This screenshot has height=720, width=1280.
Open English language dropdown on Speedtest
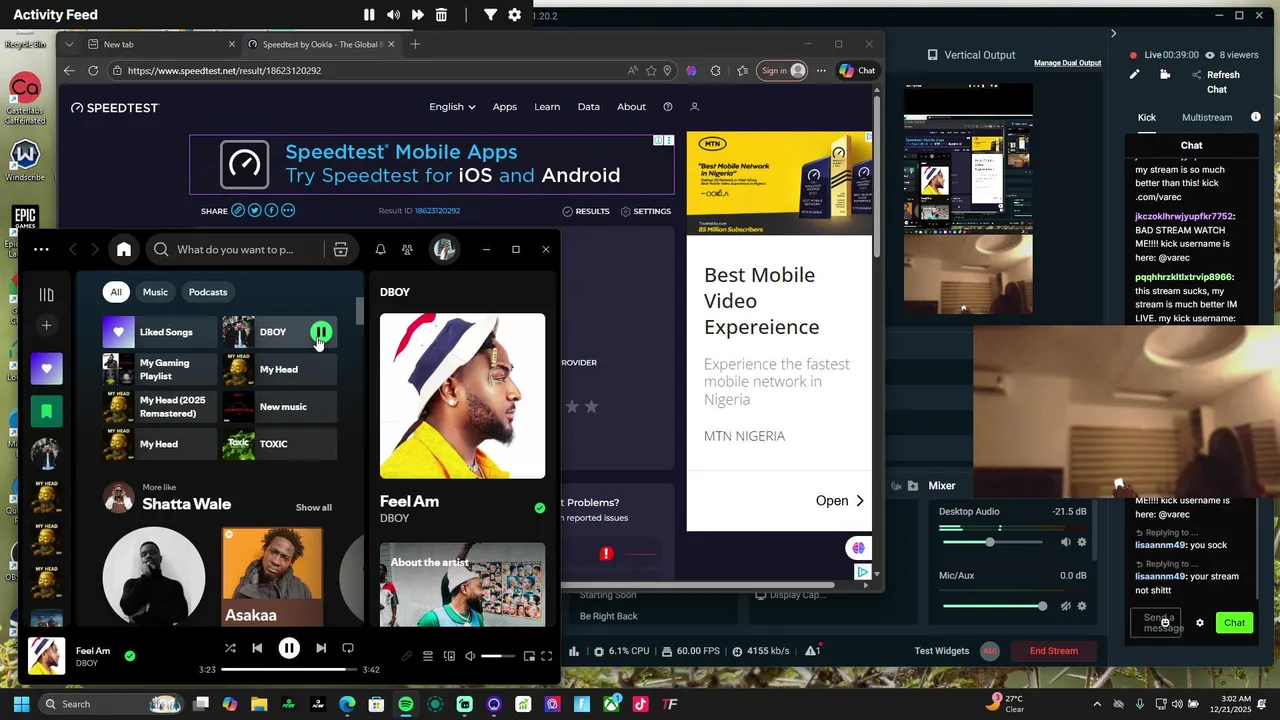(x=452, y=107)
